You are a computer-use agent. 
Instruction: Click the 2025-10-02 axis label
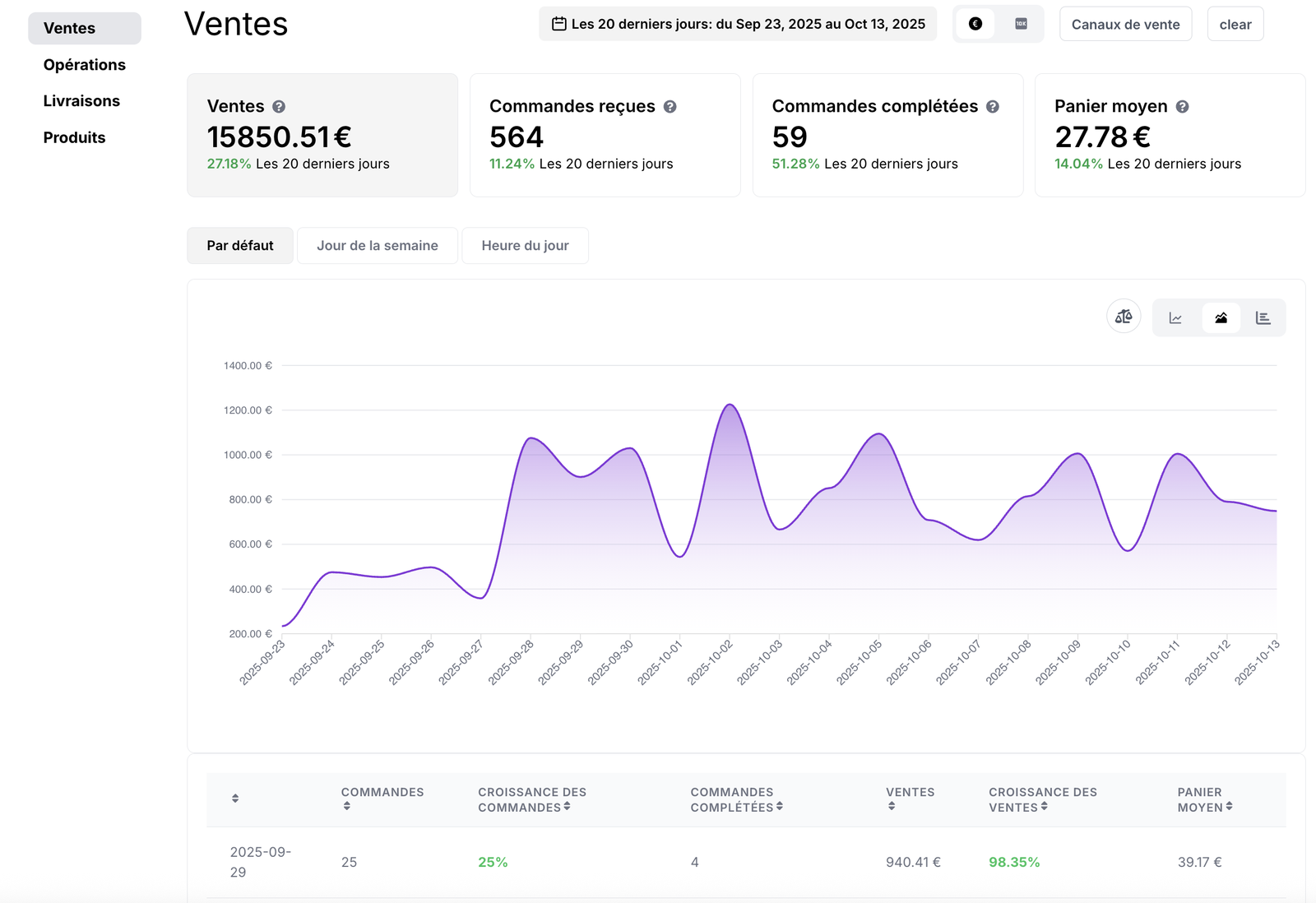coord(711,662)
